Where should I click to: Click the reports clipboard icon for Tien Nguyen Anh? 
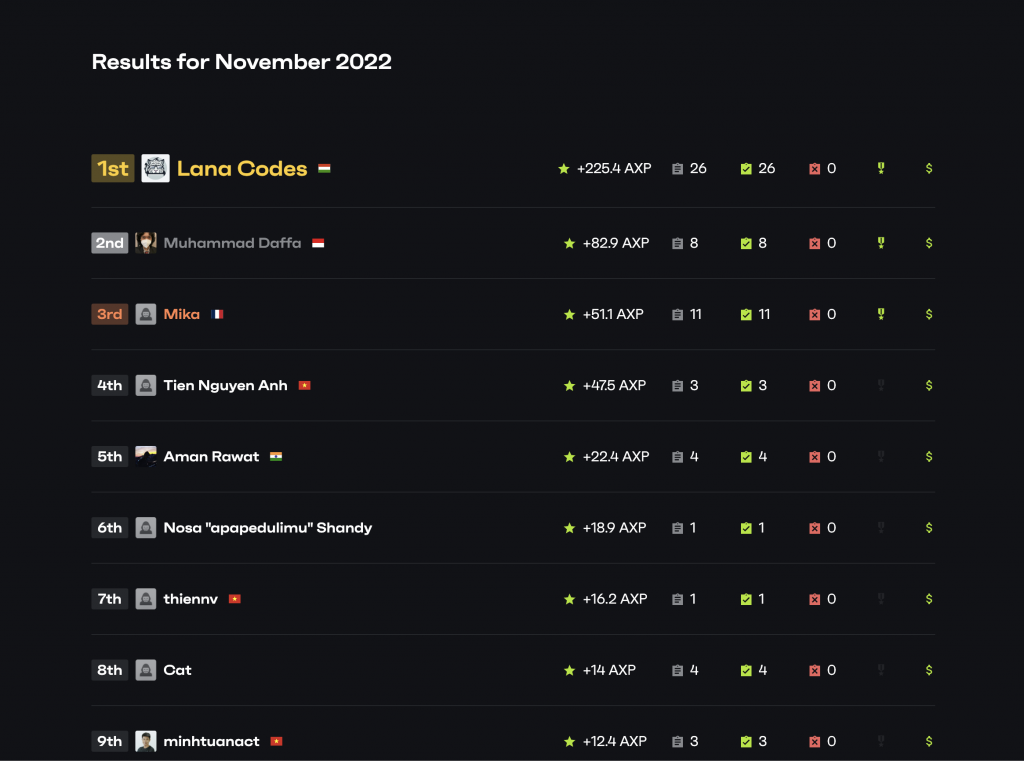678,386
